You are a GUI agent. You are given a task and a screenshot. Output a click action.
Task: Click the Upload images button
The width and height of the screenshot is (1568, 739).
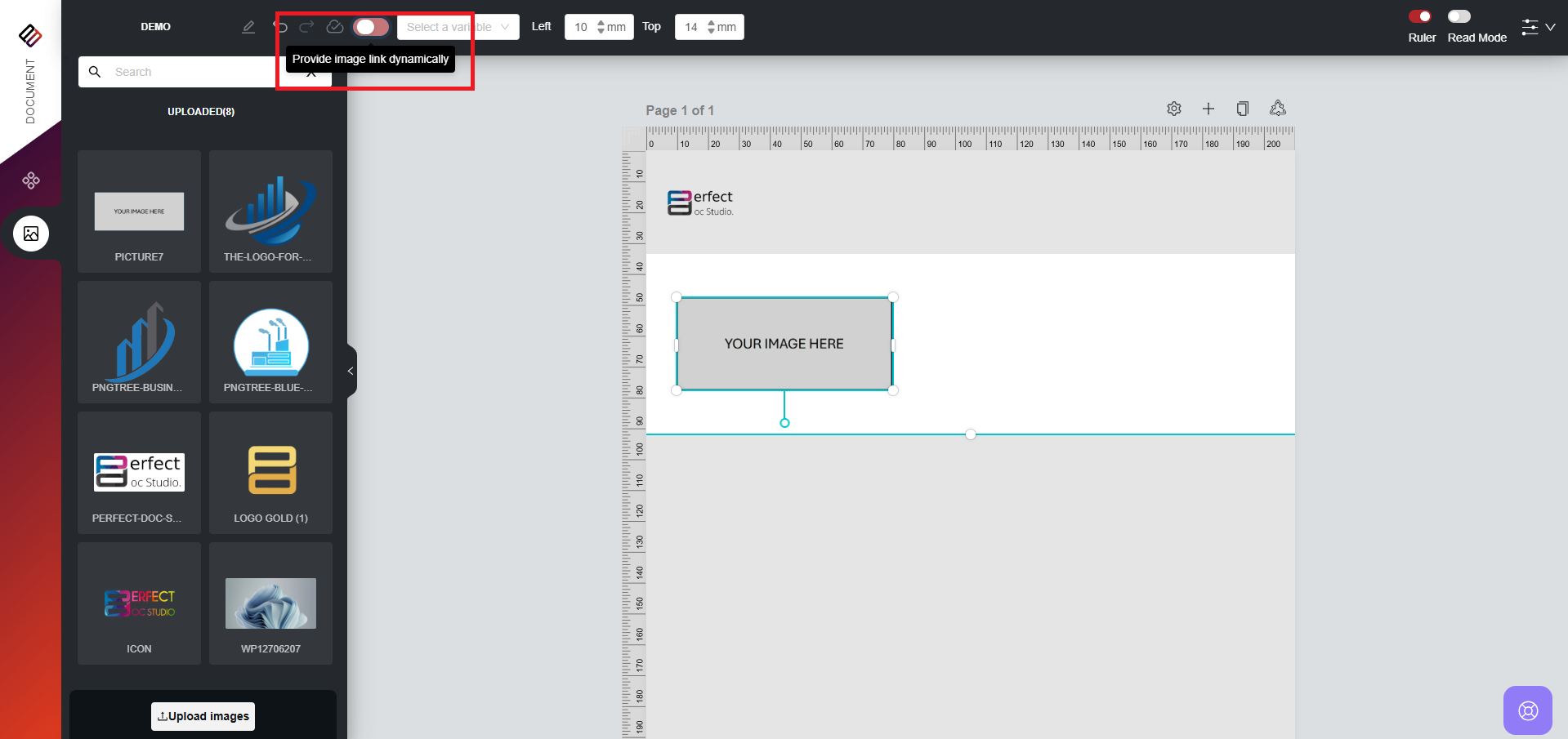point(202,716)
